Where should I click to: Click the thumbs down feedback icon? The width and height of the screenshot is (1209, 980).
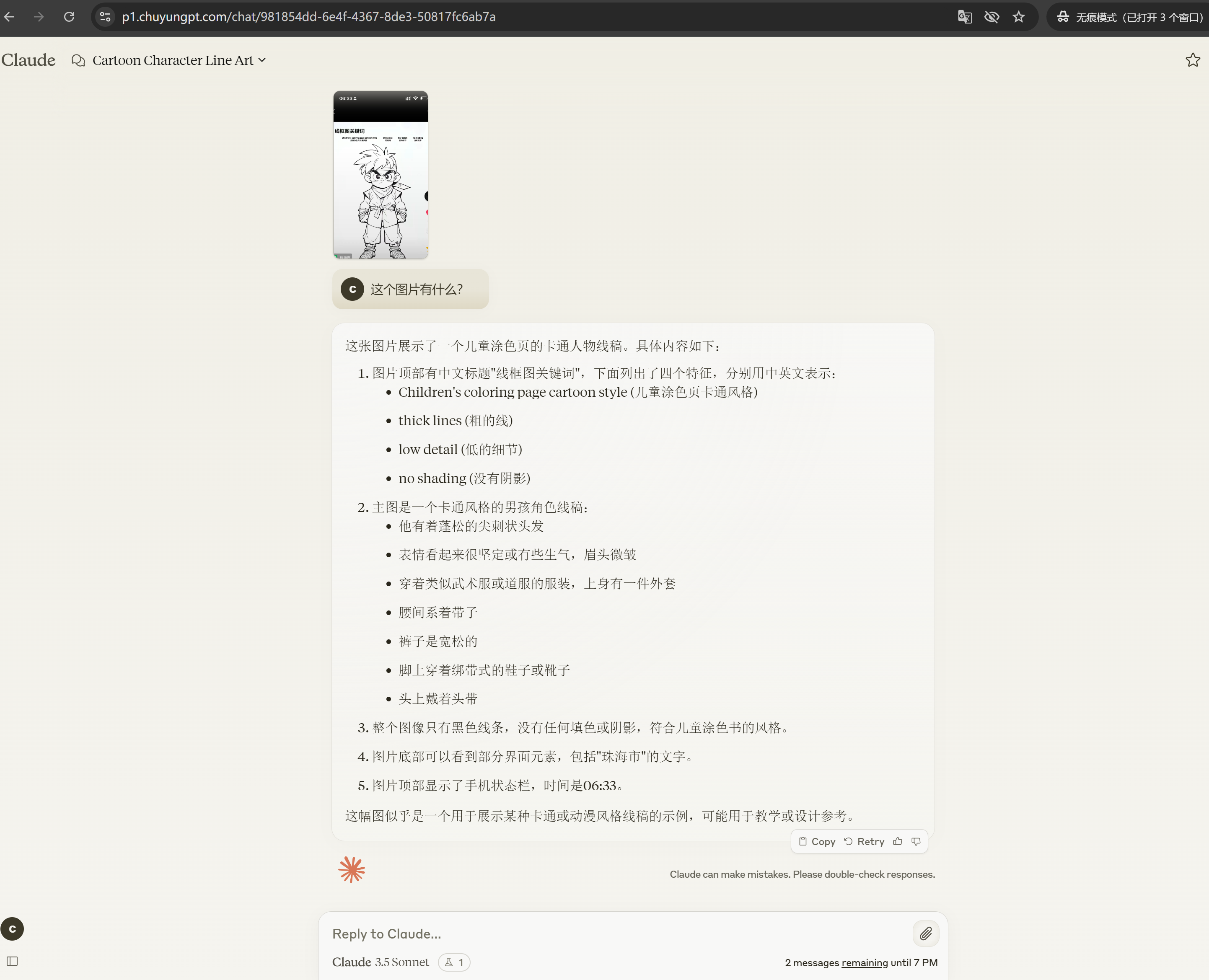point(916,842)
